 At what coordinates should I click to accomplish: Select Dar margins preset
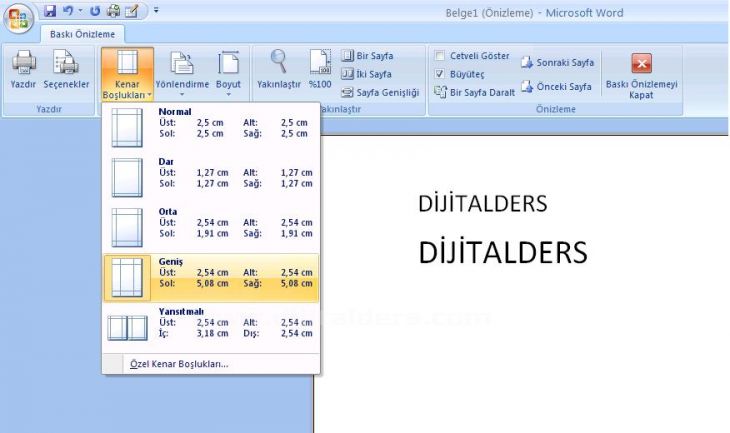coord(211,177)
